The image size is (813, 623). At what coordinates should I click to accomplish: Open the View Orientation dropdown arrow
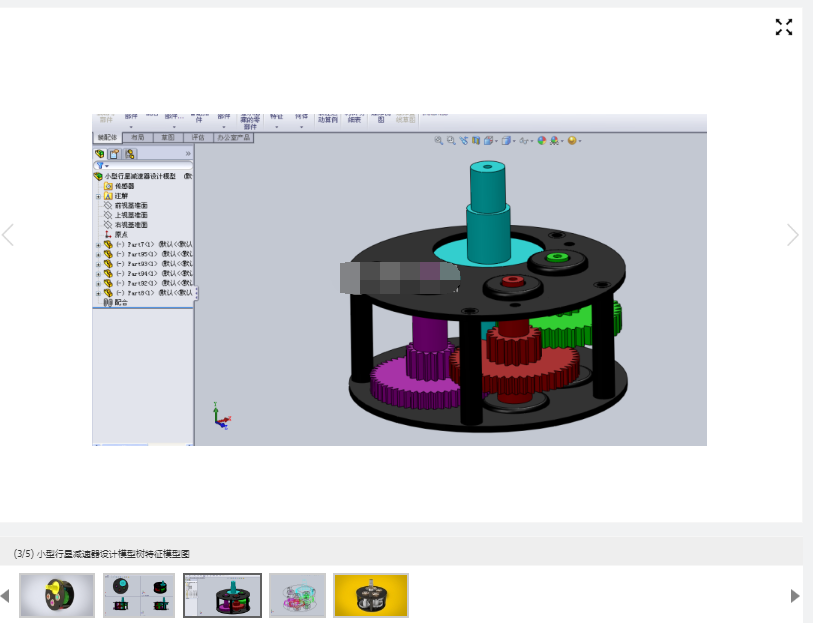[496, 141]
